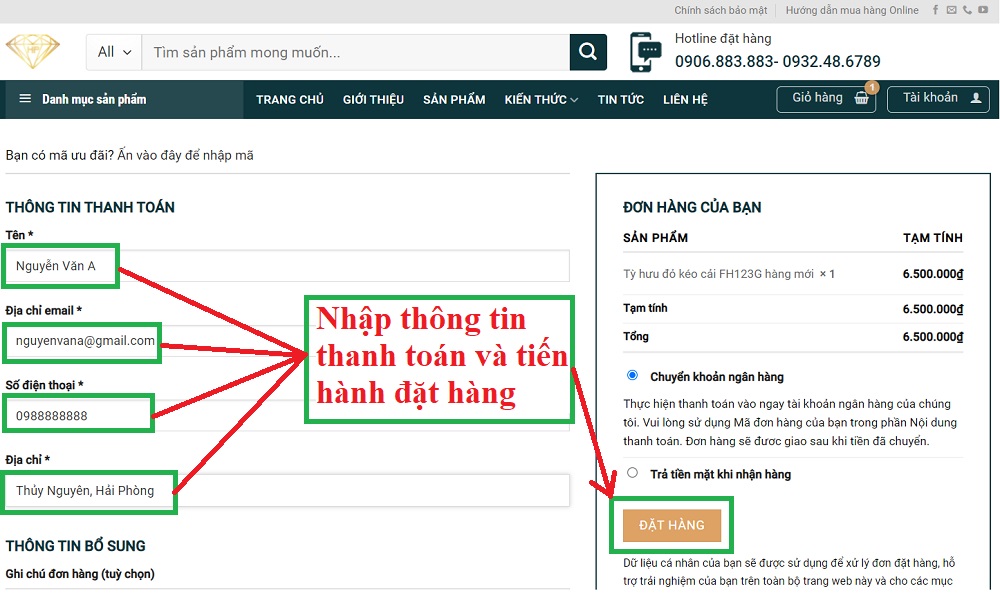Screen dimensions: 1000x600
Task: Open Danh mục sản phẩm category menu
Action: 82,100
